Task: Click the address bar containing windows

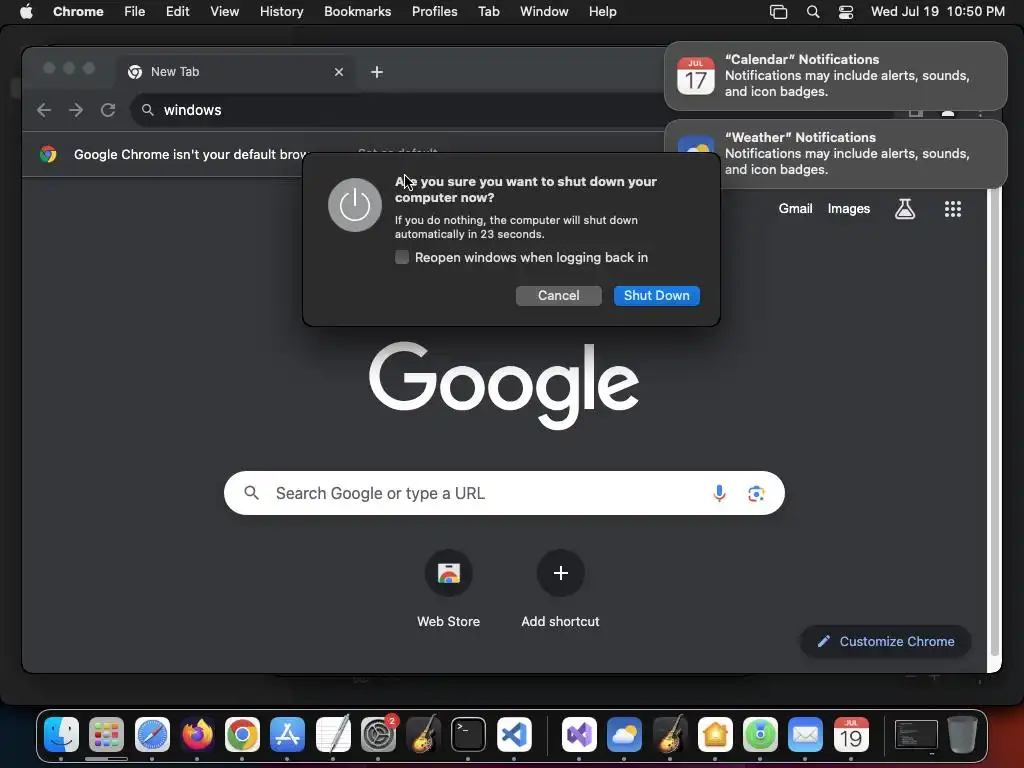Action: [398, 110]
